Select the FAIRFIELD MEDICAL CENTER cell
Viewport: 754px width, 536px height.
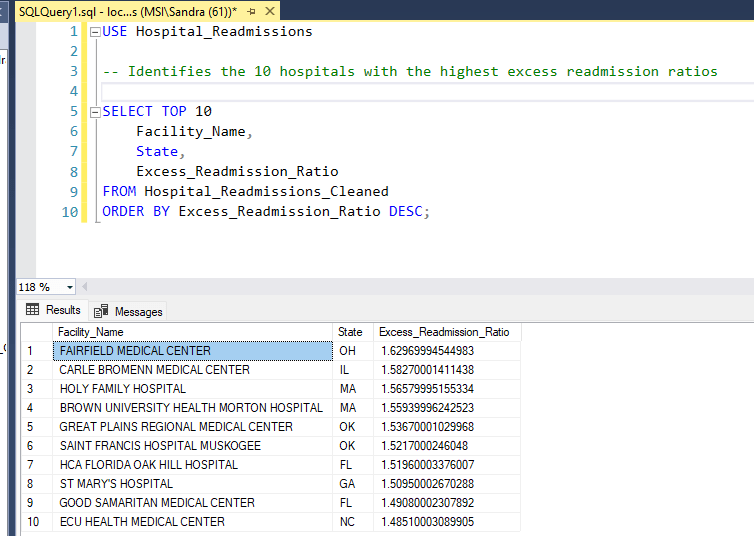(x=192, y=351)
